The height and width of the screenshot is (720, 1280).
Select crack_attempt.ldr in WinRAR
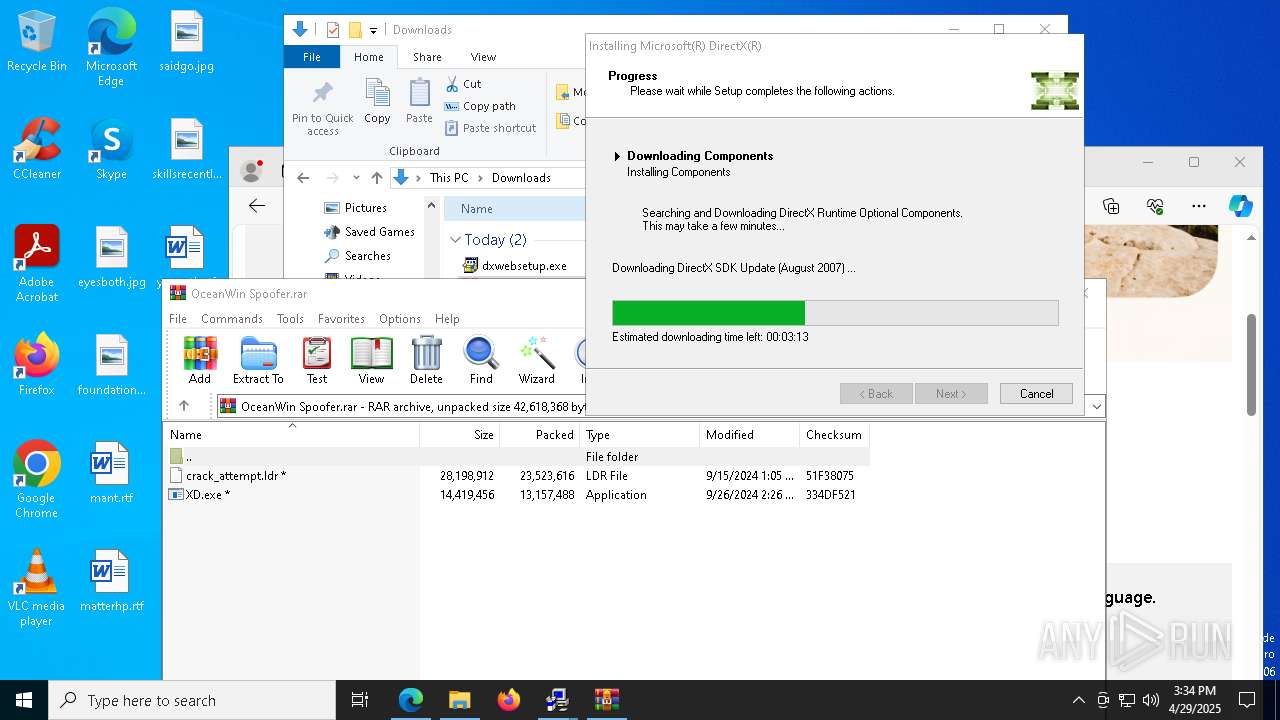point(516,476)
